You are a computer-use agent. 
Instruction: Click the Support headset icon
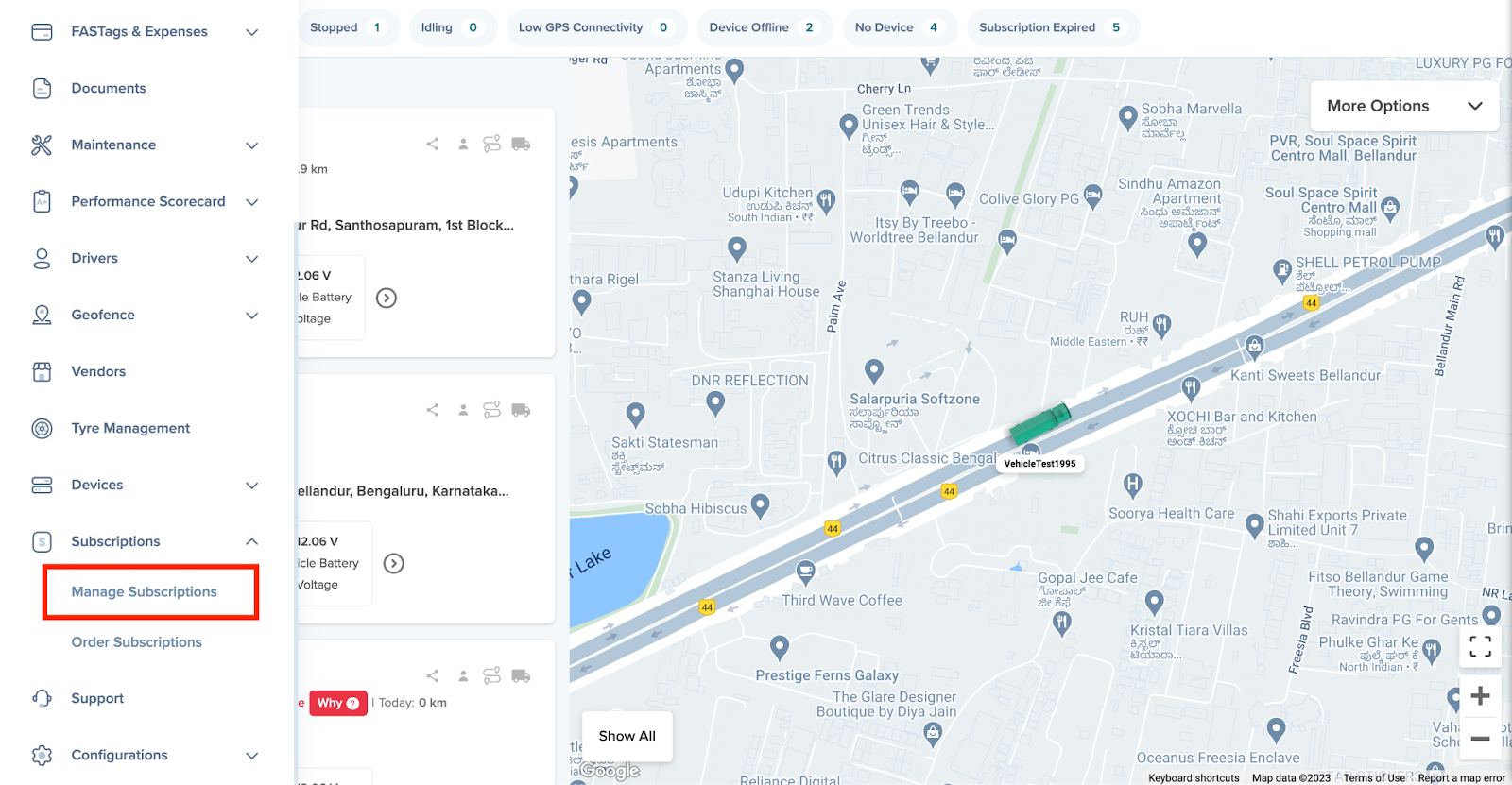(x=42, y=698)
